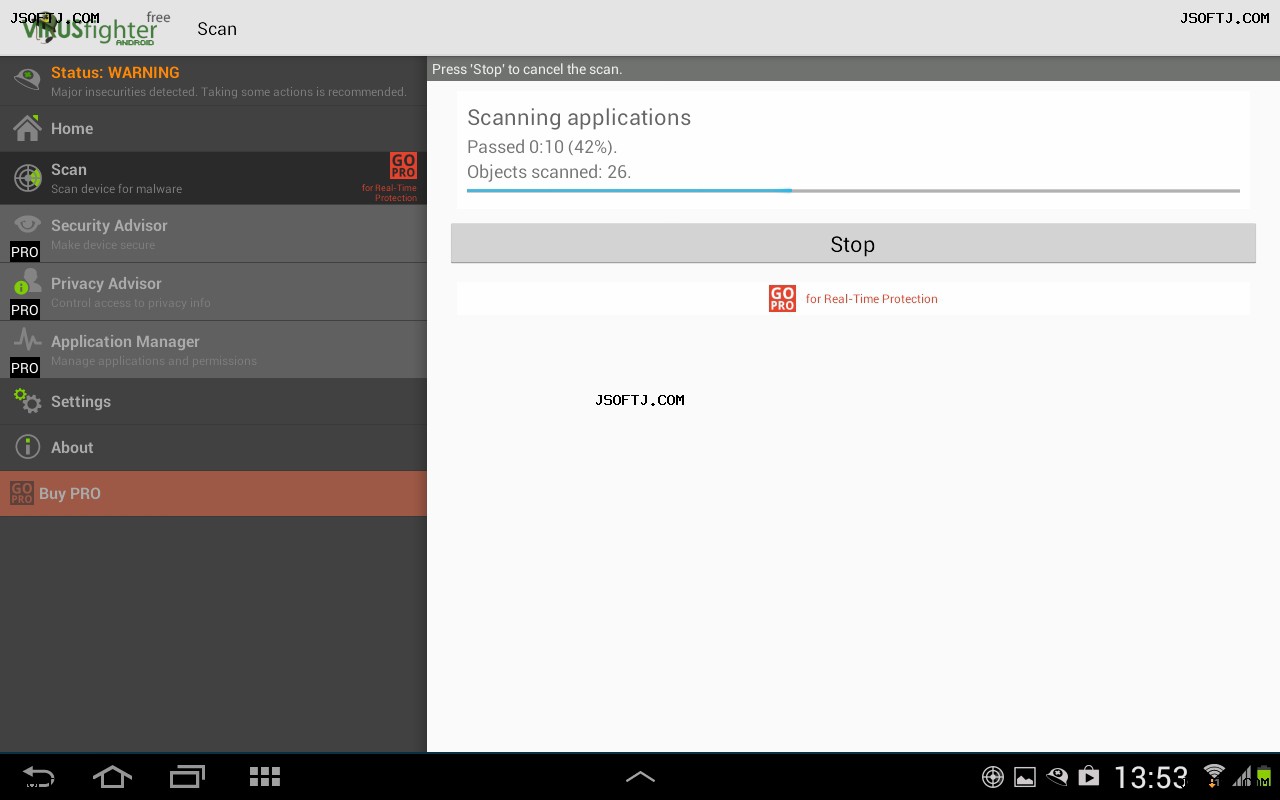Open the About menu item

(213, 447)
